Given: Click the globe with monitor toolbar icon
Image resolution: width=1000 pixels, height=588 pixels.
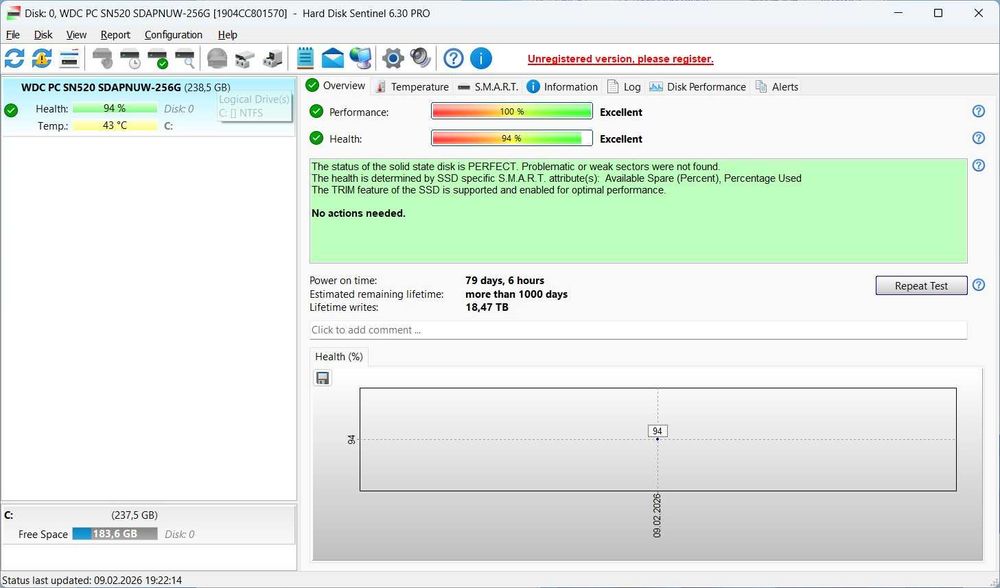Looking at the screenshot, I should 361,58.
